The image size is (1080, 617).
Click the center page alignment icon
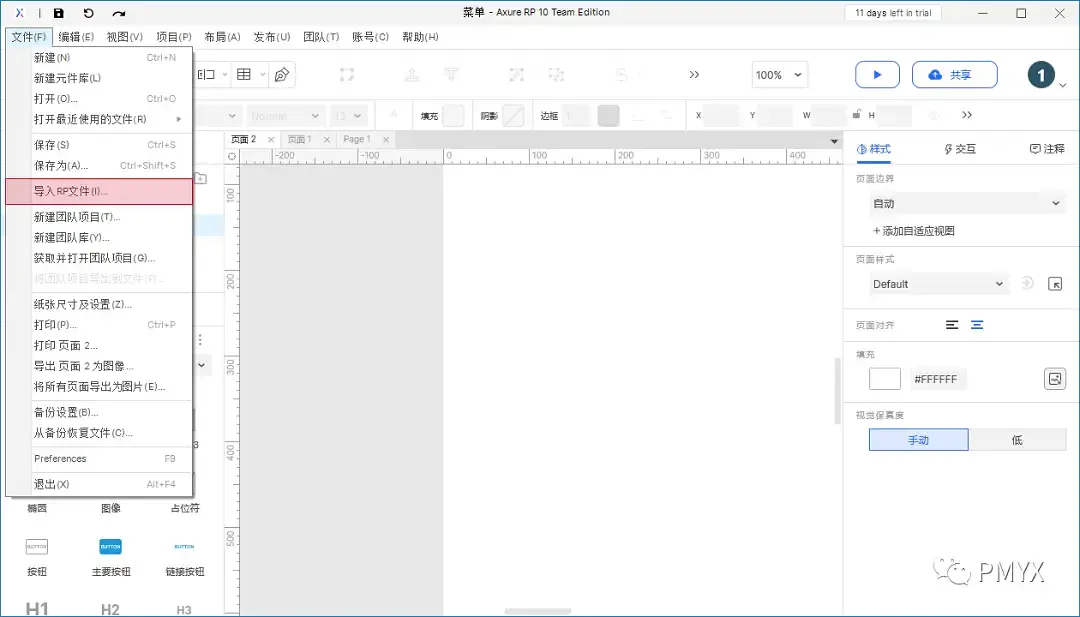pos(977,324)
